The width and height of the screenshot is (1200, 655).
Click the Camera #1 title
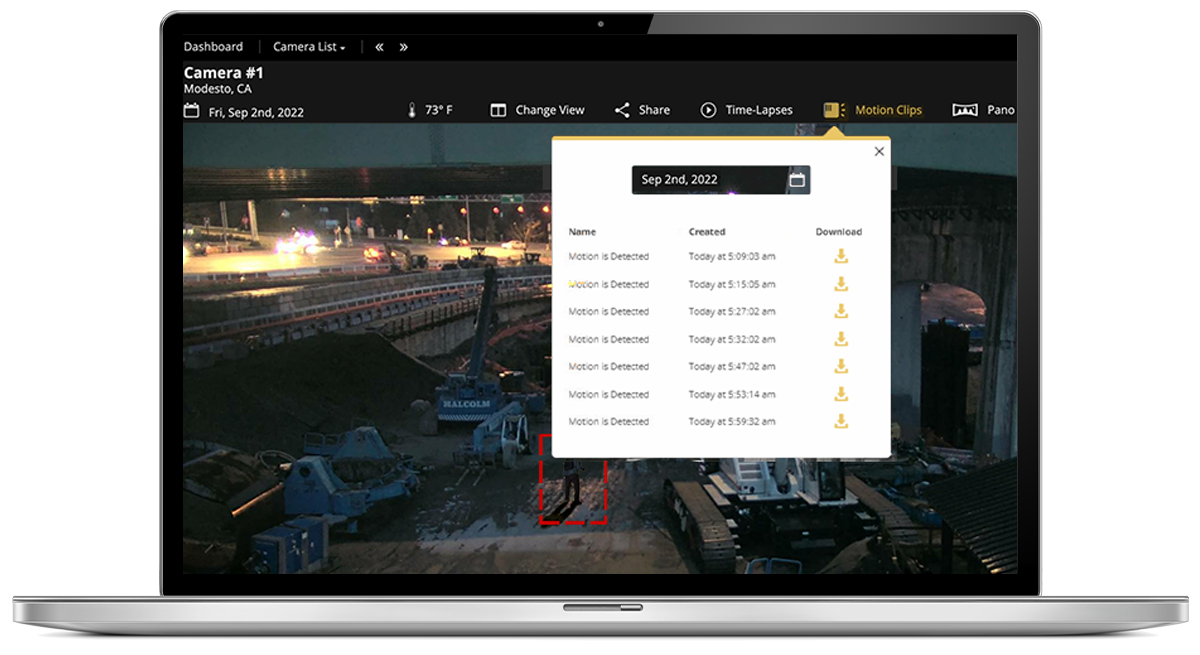tap(224, 73)
